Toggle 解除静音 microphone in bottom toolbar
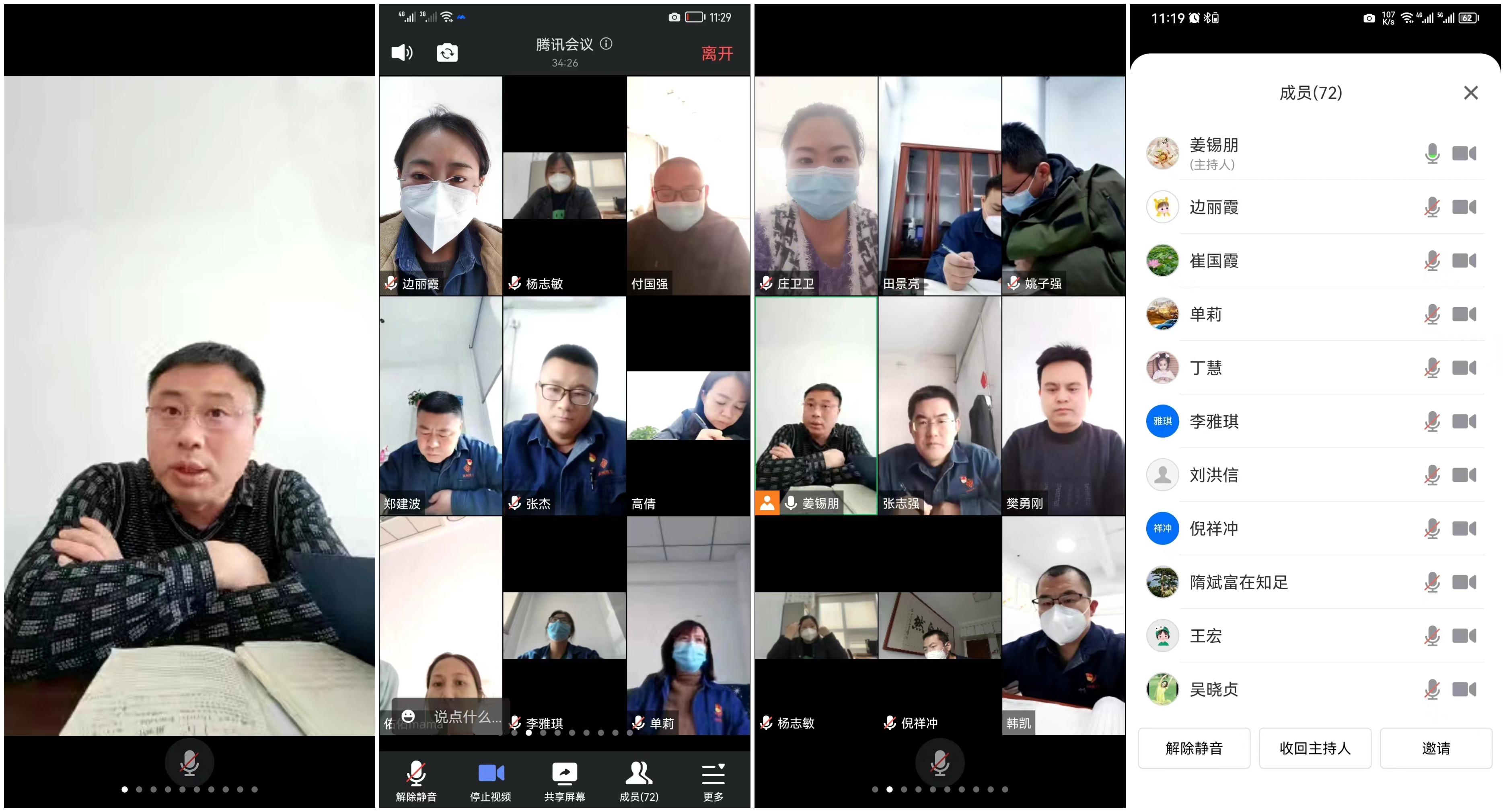 416,773
